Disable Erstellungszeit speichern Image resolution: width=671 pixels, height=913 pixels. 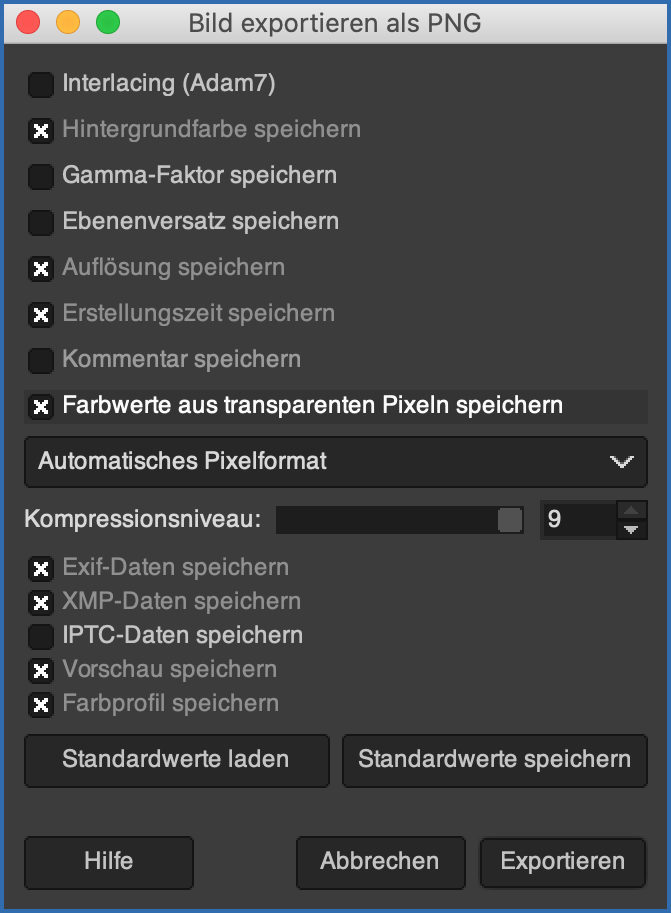[40, 314]
